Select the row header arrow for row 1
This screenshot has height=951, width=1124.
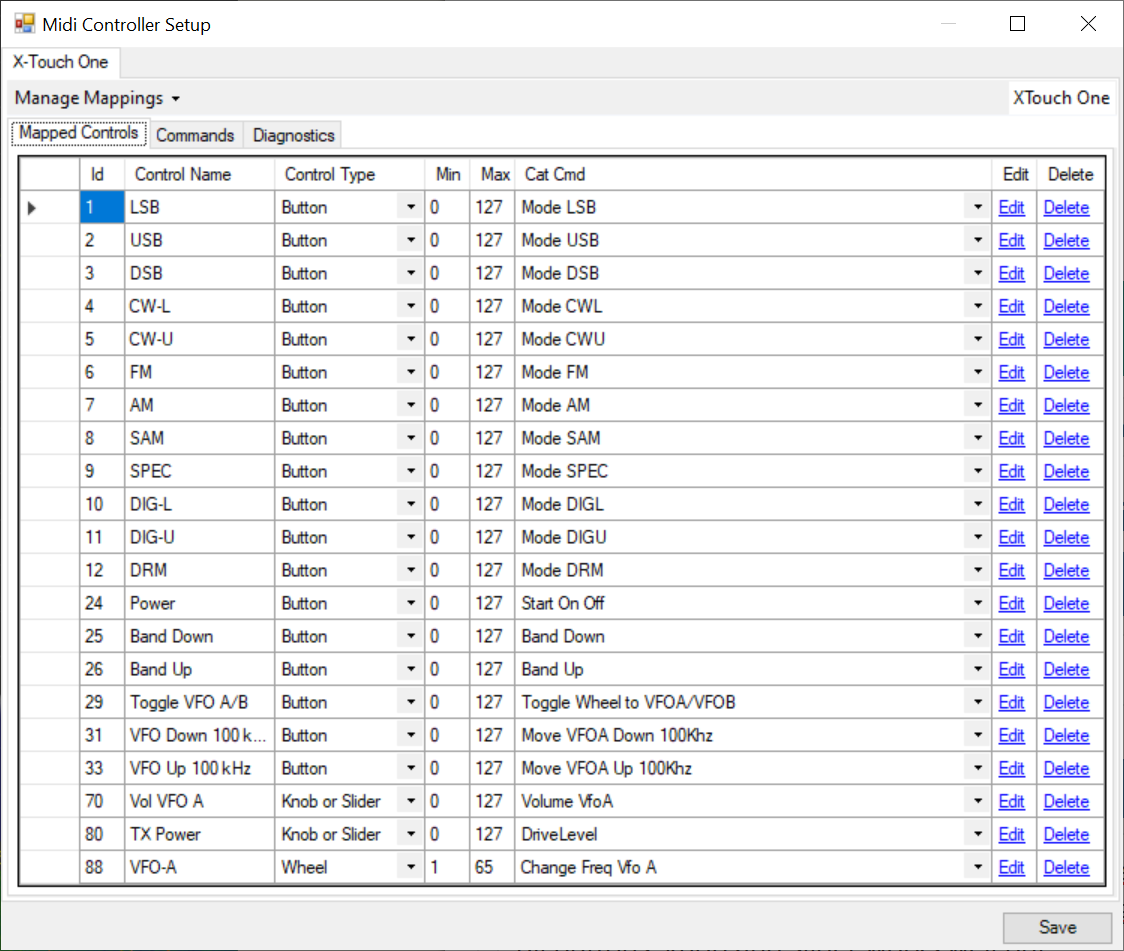49,208
